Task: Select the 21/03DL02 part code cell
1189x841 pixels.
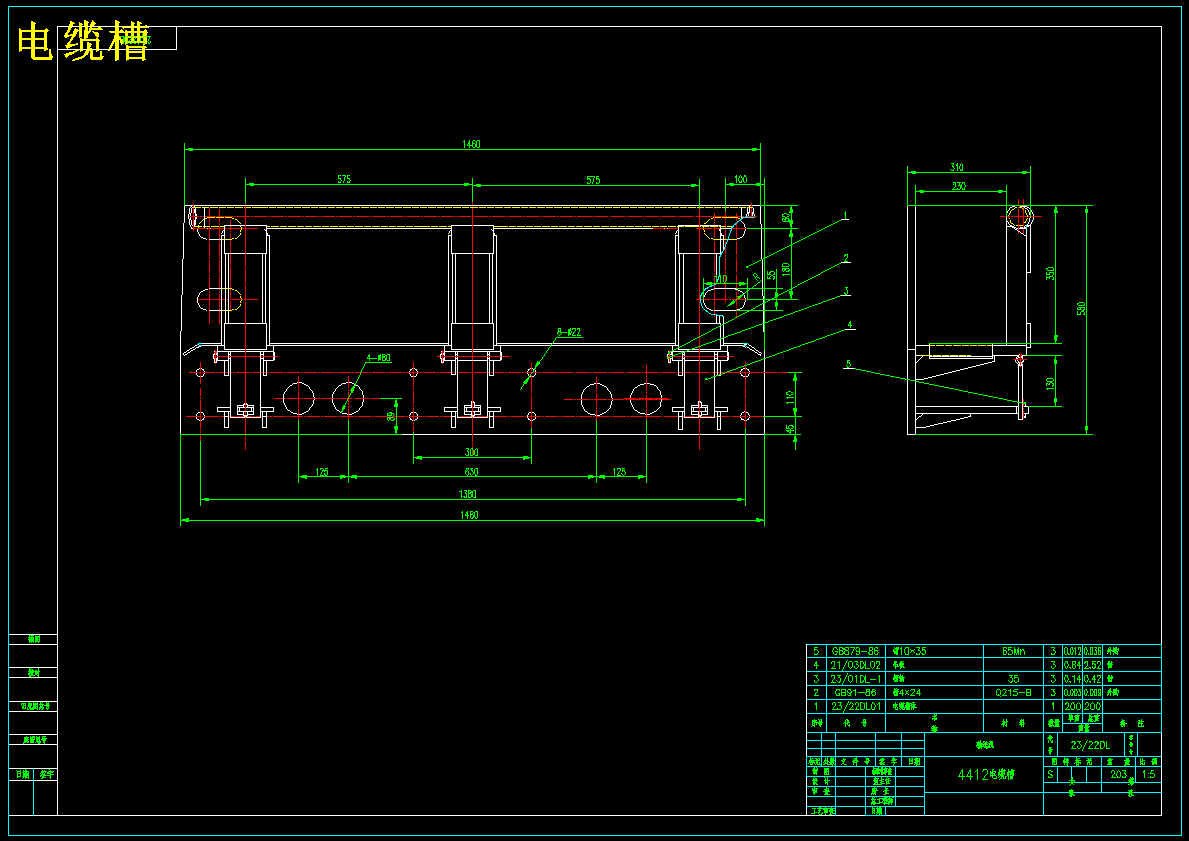Action: pos(855,665)
